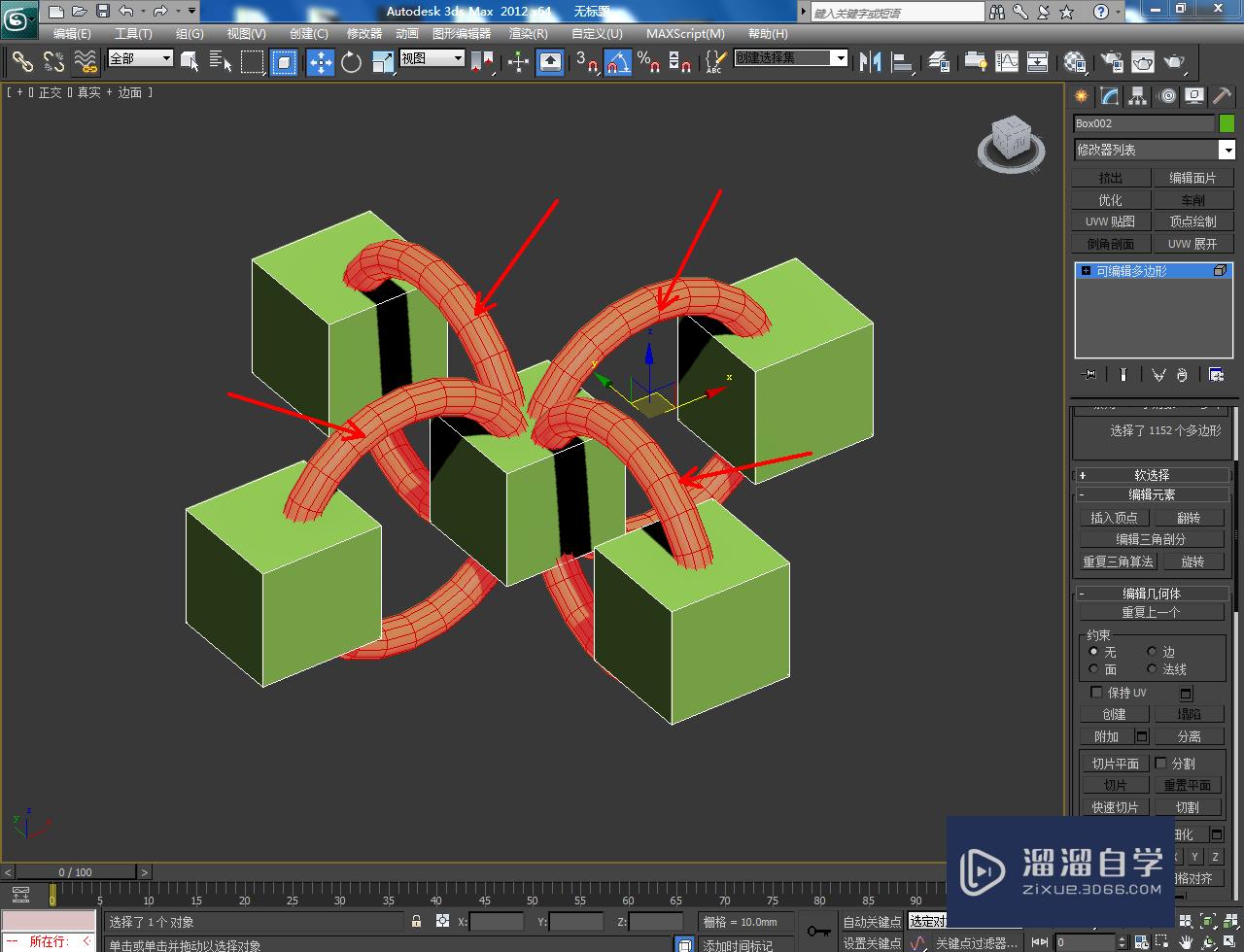Viewport: 1244px width, 952px height.
Task: Open Edit Named Selection Sets icon
Action: (714, 62)
